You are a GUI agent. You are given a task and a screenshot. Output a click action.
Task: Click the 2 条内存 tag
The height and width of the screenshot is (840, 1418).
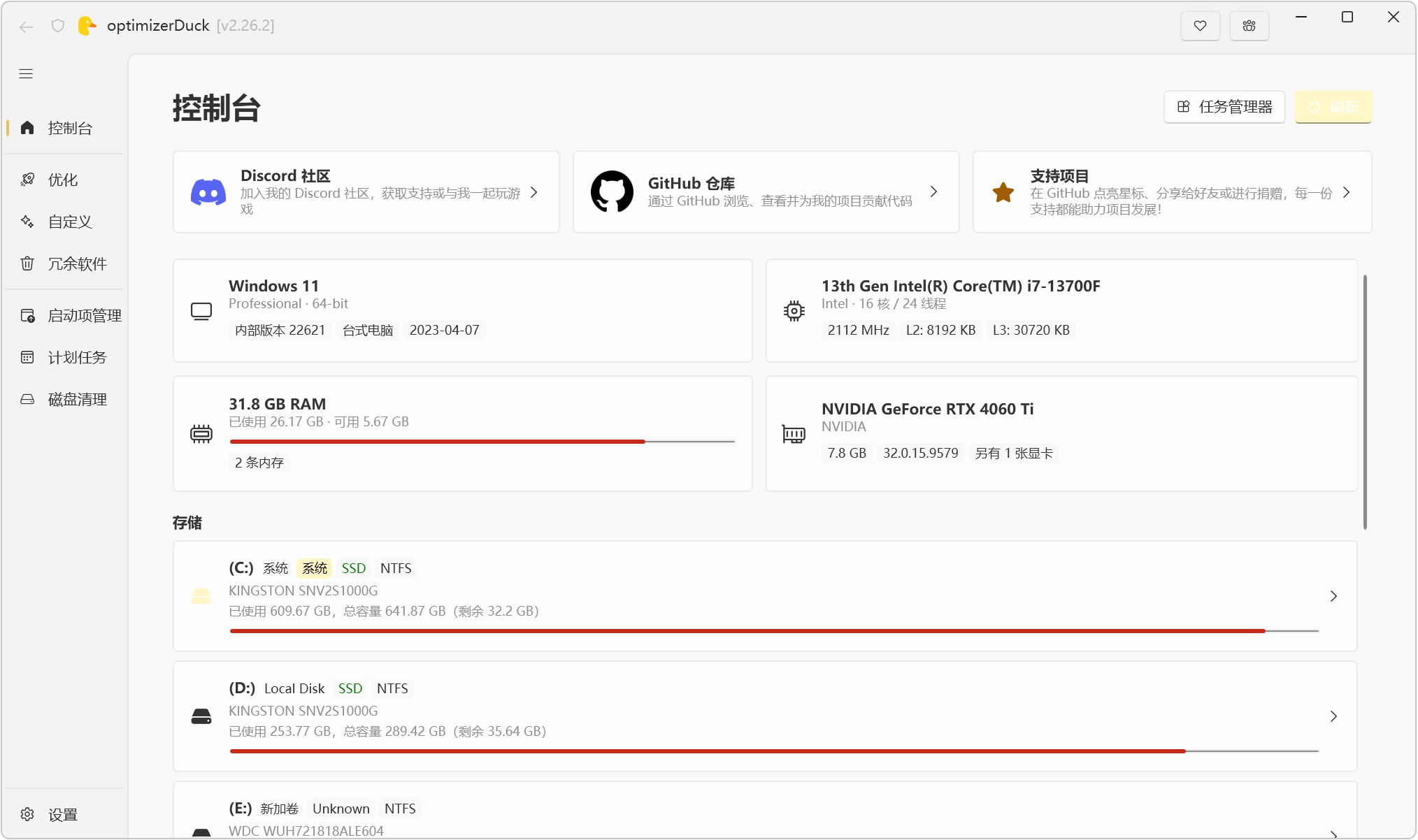(x=259, y=463)
